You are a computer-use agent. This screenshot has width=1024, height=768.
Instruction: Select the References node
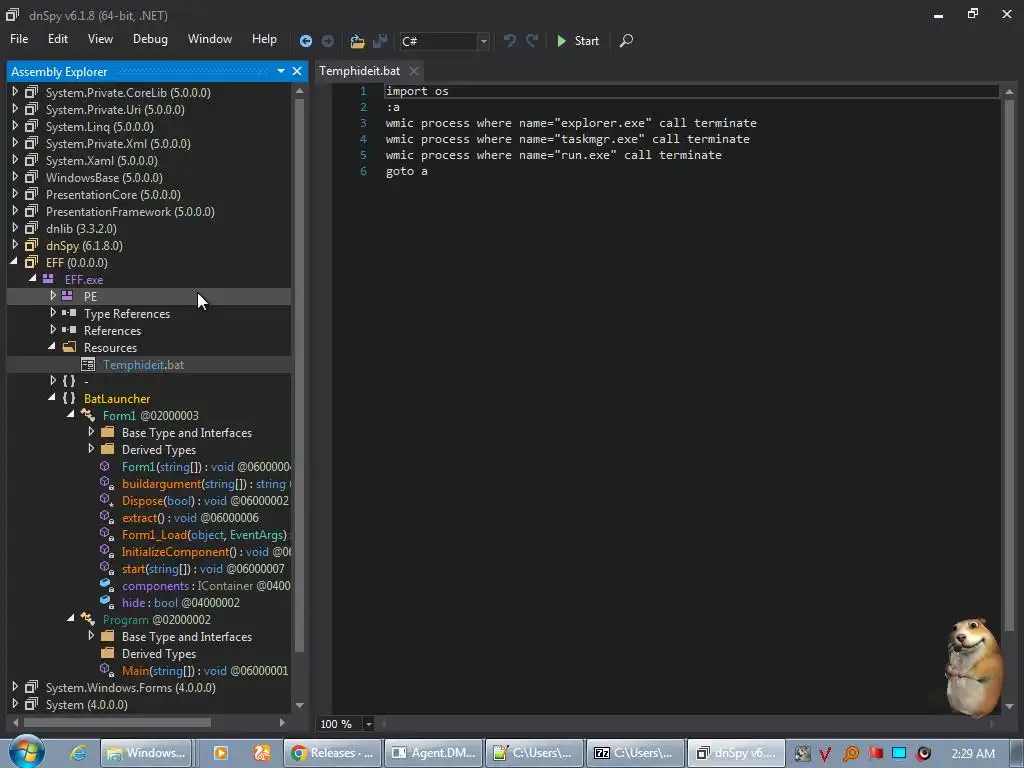tap(112, 331)
